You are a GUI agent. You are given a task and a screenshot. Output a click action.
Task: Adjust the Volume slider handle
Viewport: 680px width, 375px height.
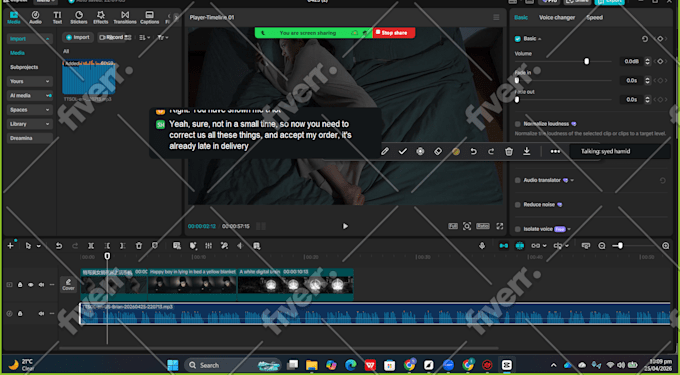point(586,62)
